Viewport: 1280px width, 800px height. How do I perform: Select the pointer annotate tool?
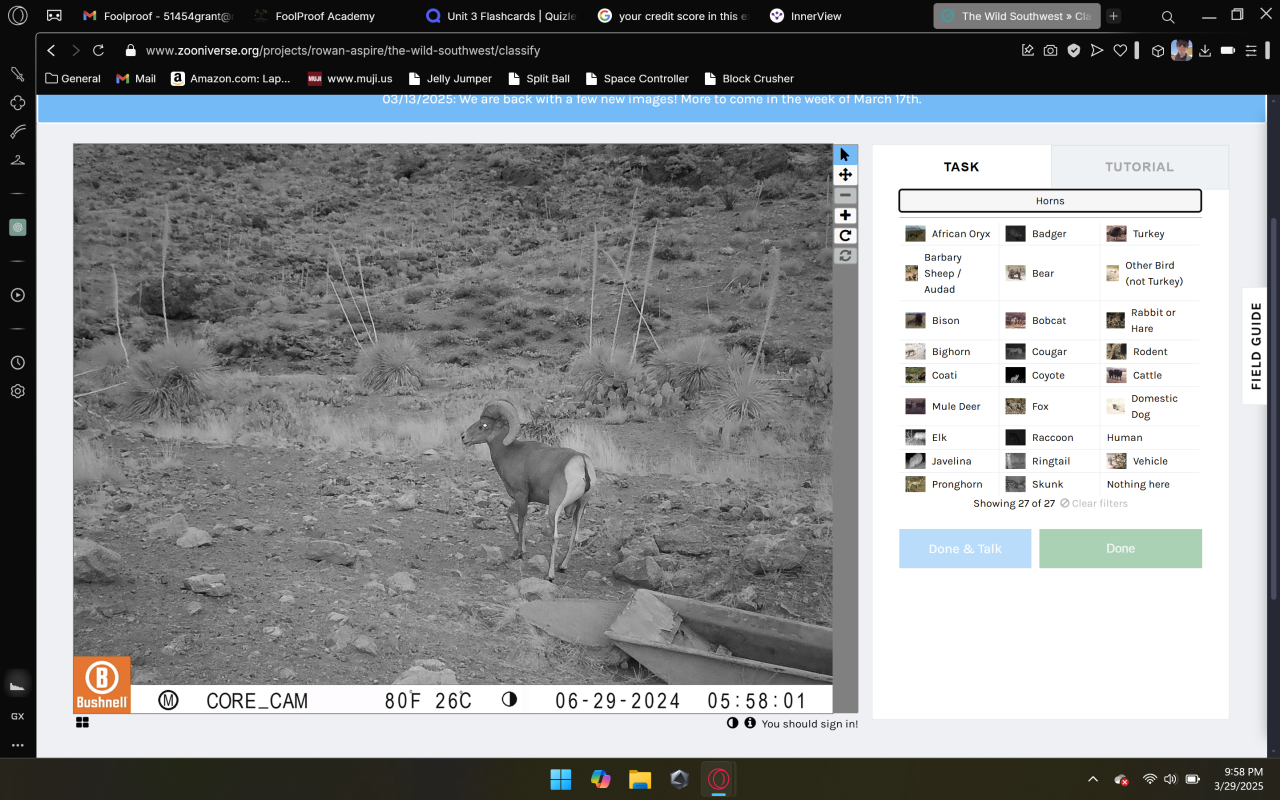pos(845,155)
